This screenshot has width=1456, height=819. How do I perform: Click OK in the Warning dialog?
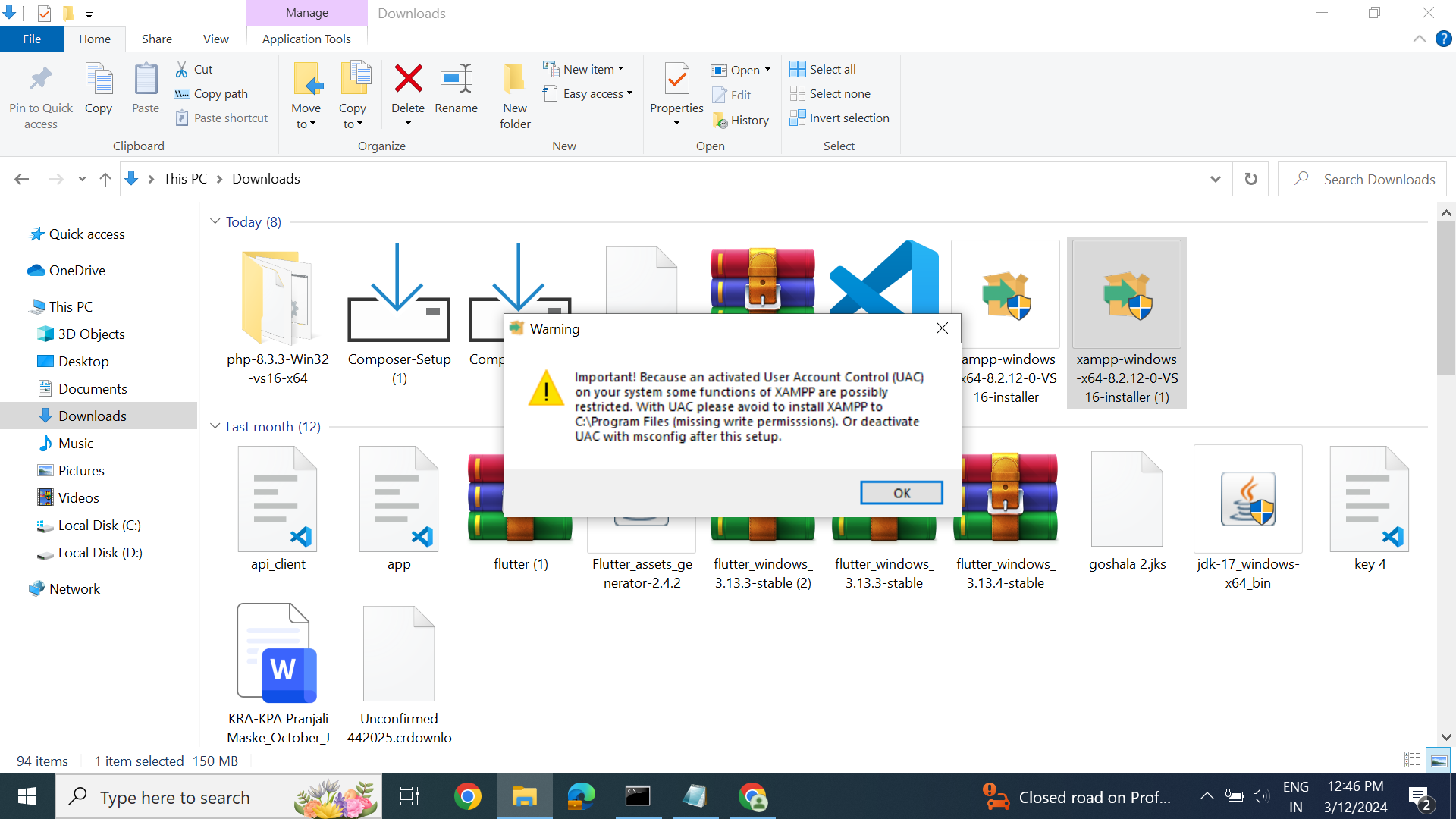902,493
